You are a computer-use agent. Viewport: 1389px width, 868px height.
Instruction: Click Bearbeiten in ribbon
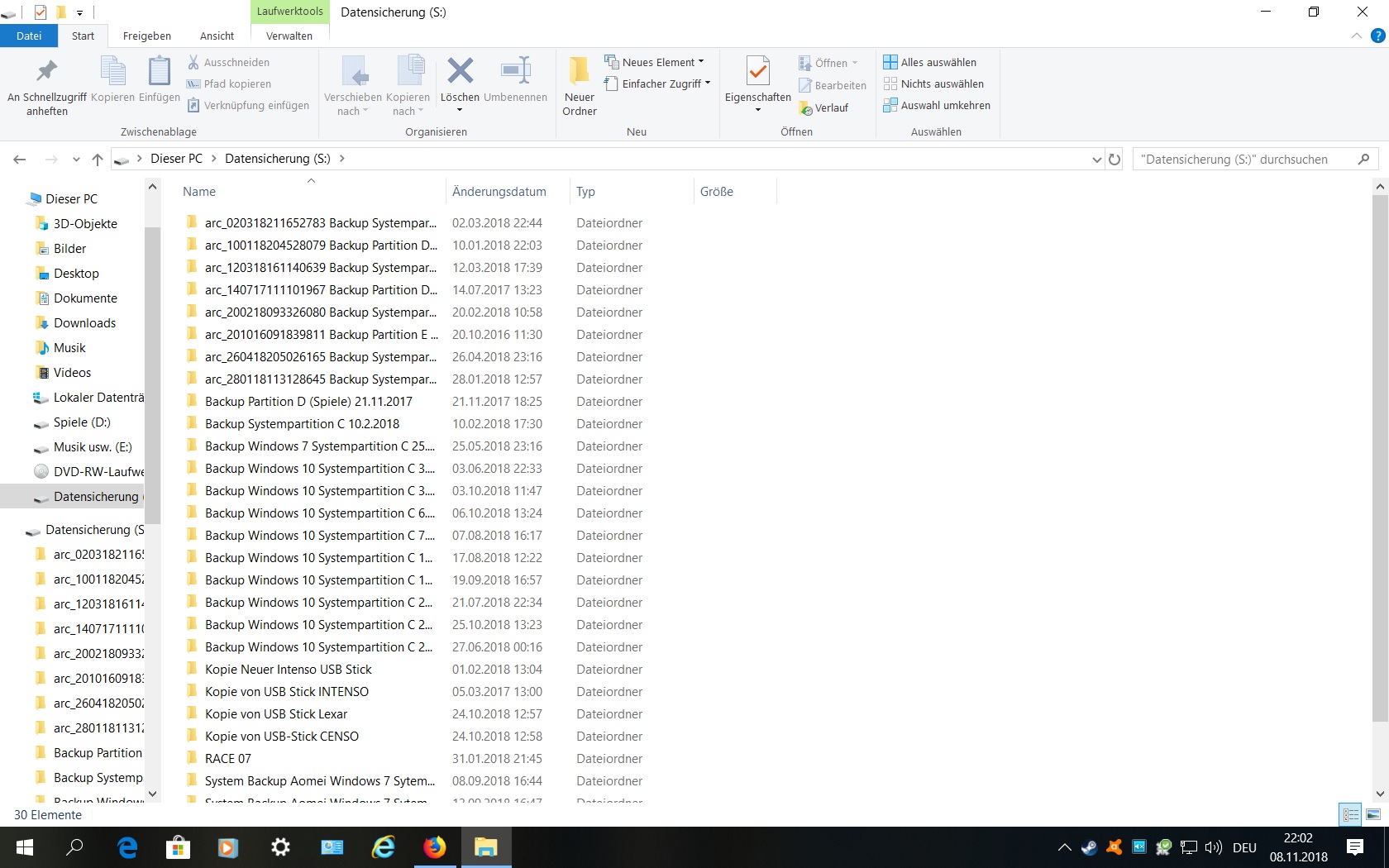[x=833, y=85]
